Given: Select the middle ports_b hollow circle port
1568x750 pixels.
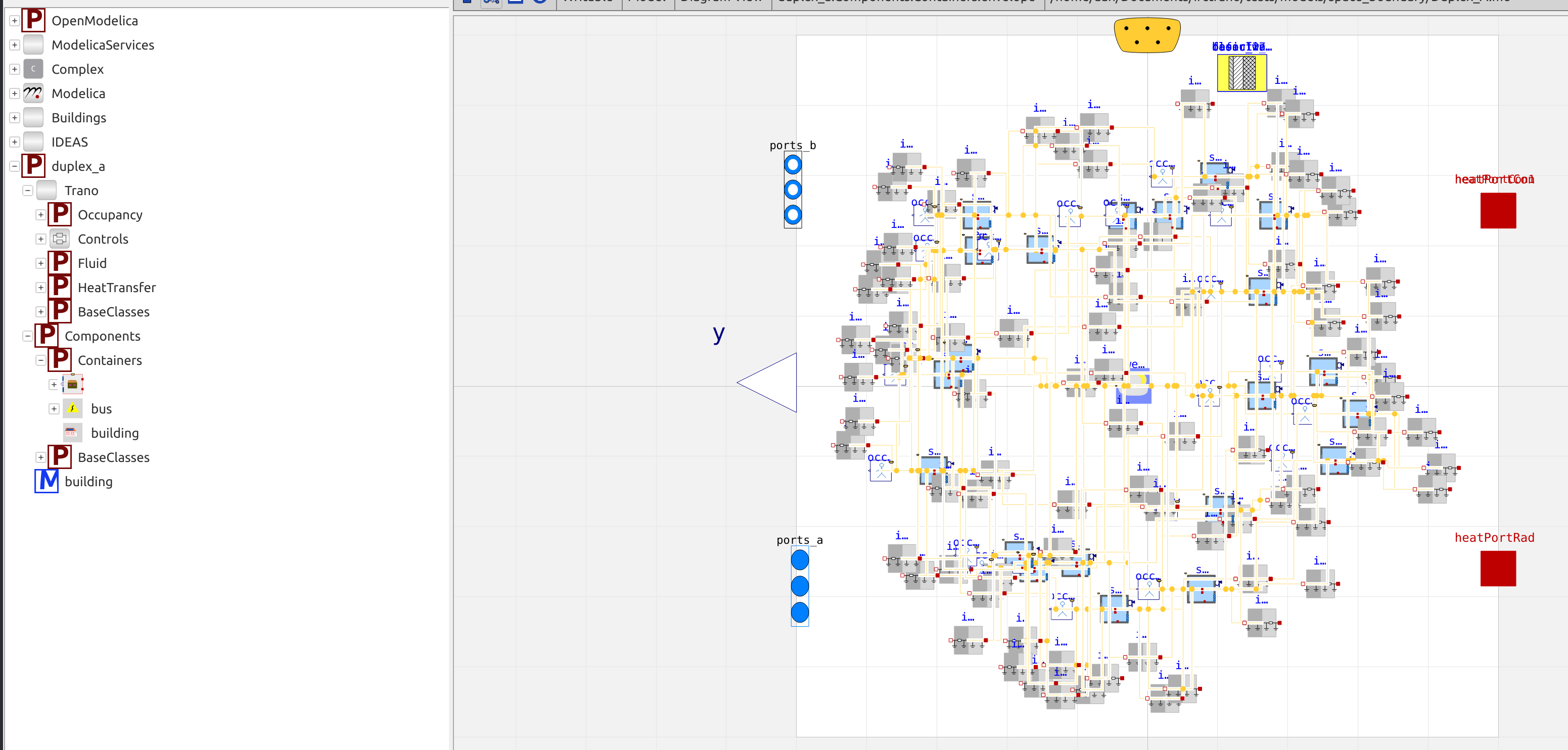Looking at the screenshot, I should [793, 190].
